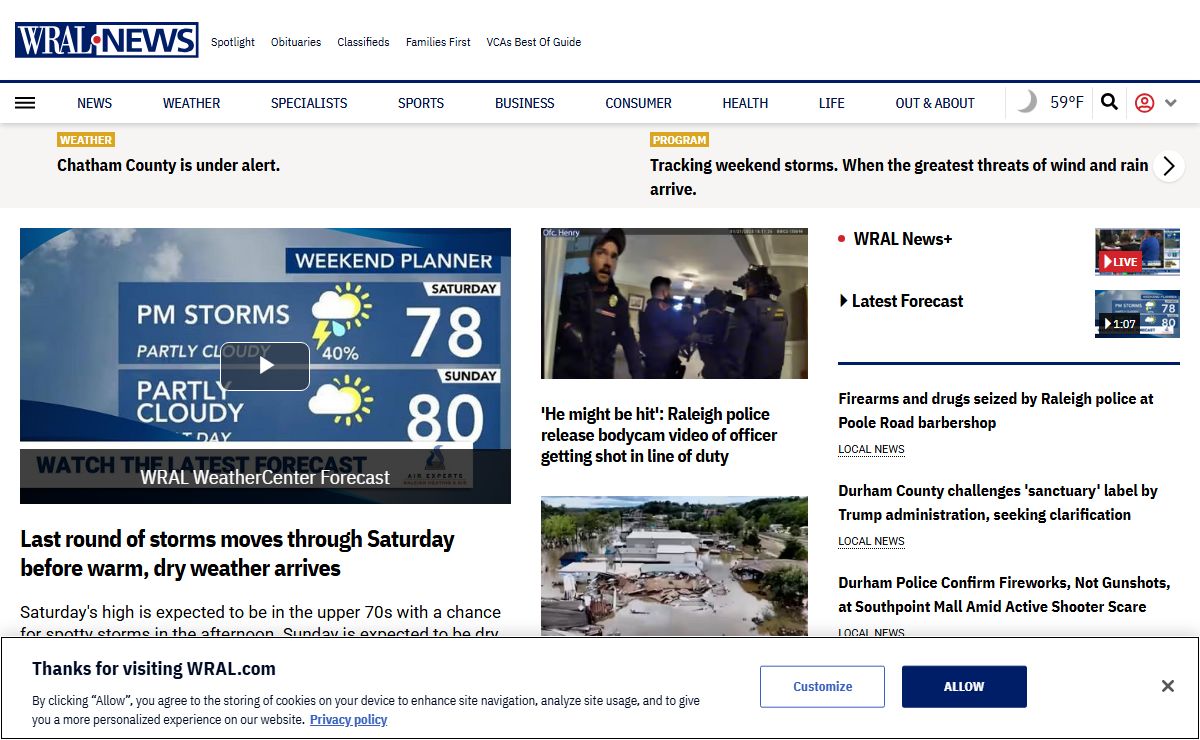The height and width of the screenshot is (740, 1200).
Task: Go to the Classifieds link
Action: pyautogui.click(x=363, y=42)
